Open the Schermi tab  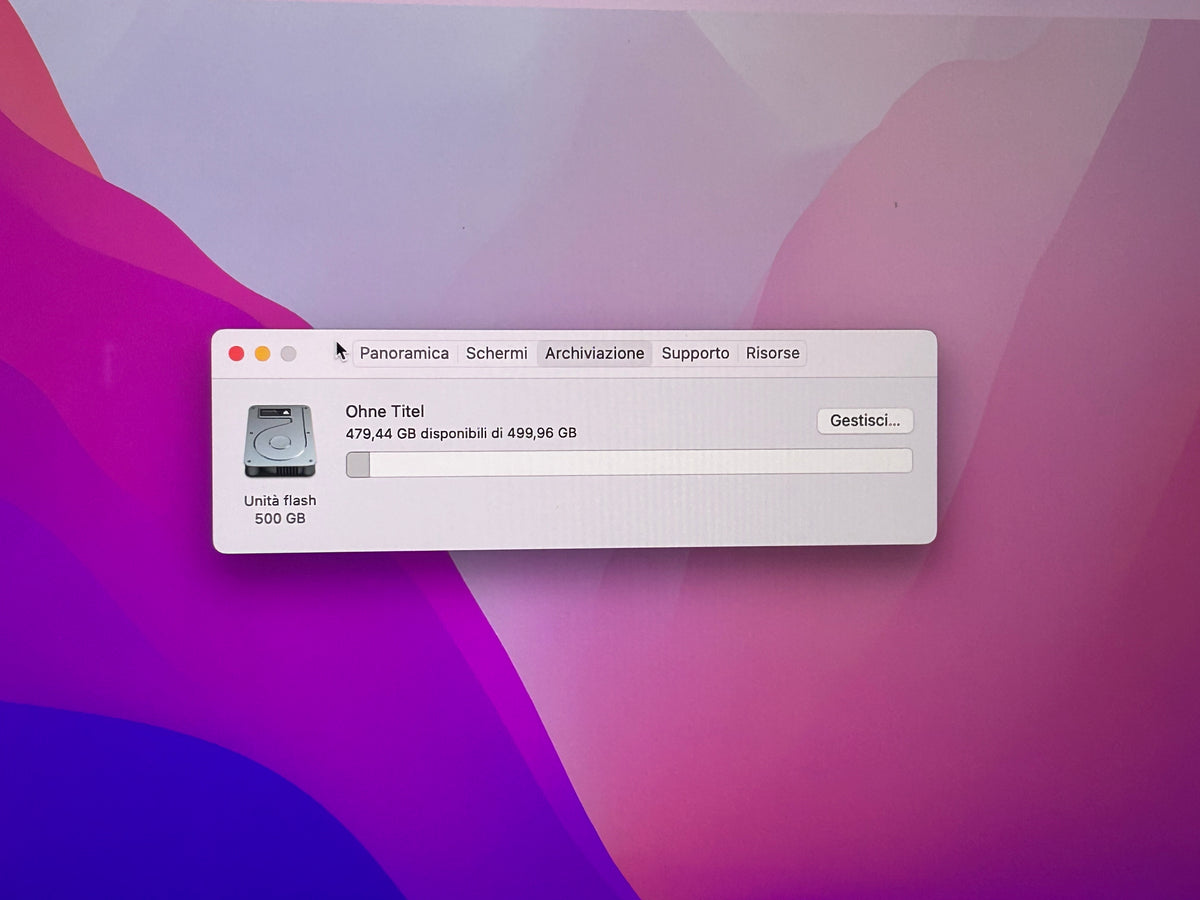[x=497, y=353]
